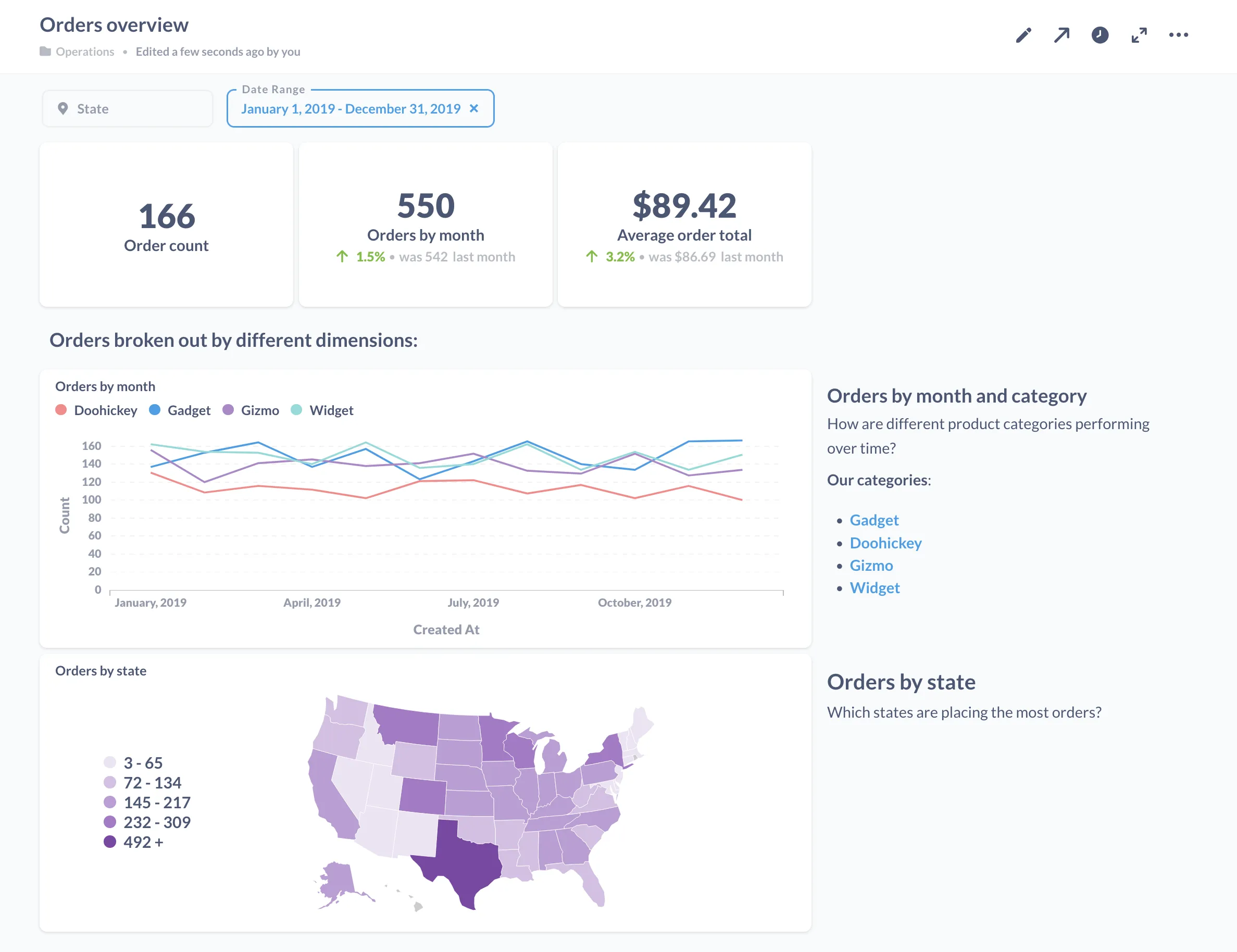Click the clock/history icon
This screenshot has height=952, width=1237.
point(1099,34)
